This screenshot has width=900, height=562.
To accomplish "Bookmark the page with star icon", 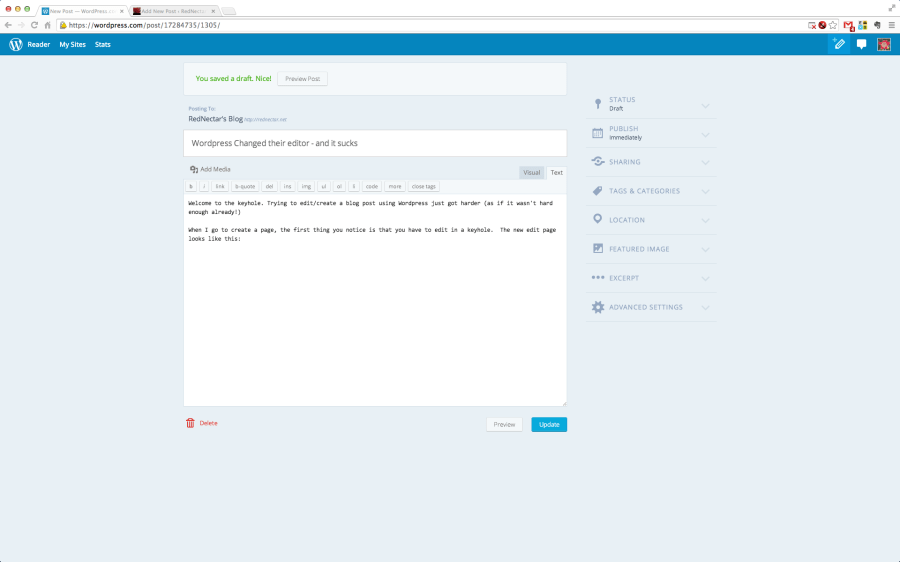I will click(833, 24).
